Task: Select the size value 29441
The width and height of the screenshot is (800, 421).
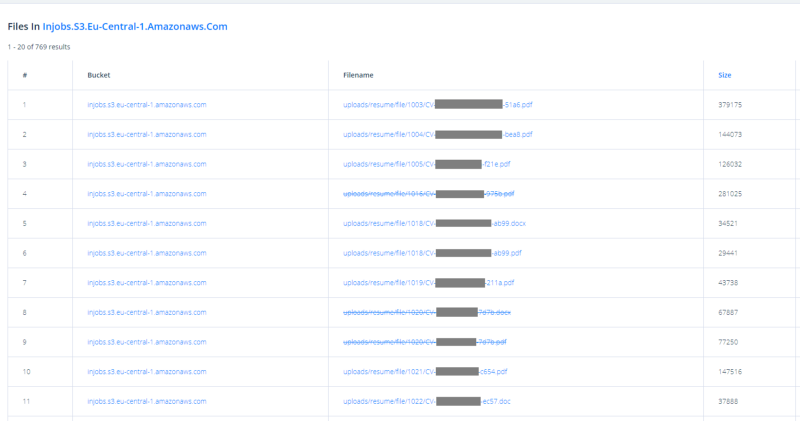Action: [728, 253]
